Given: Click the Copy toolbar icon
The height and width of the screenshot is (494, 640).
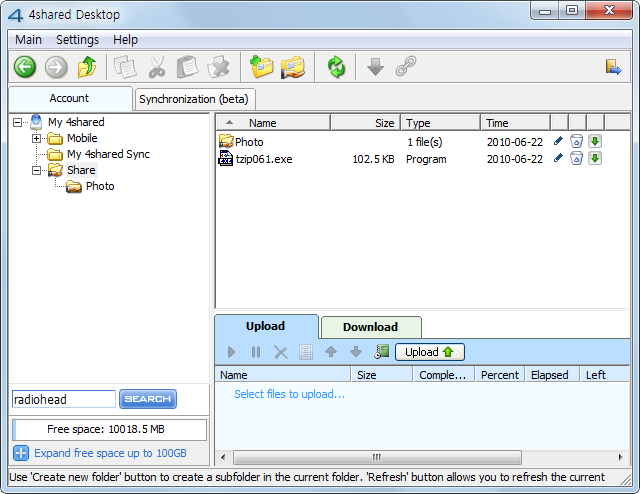Looking at the screenshot, I should (125, 67).
